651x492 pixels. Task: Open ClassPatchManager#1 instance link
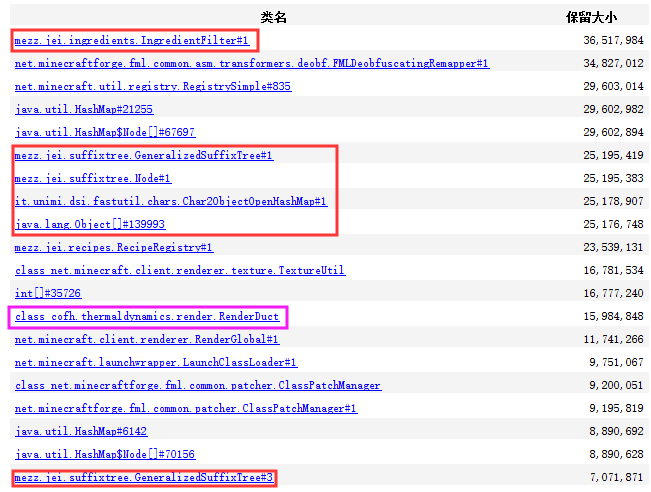[186, 409]
